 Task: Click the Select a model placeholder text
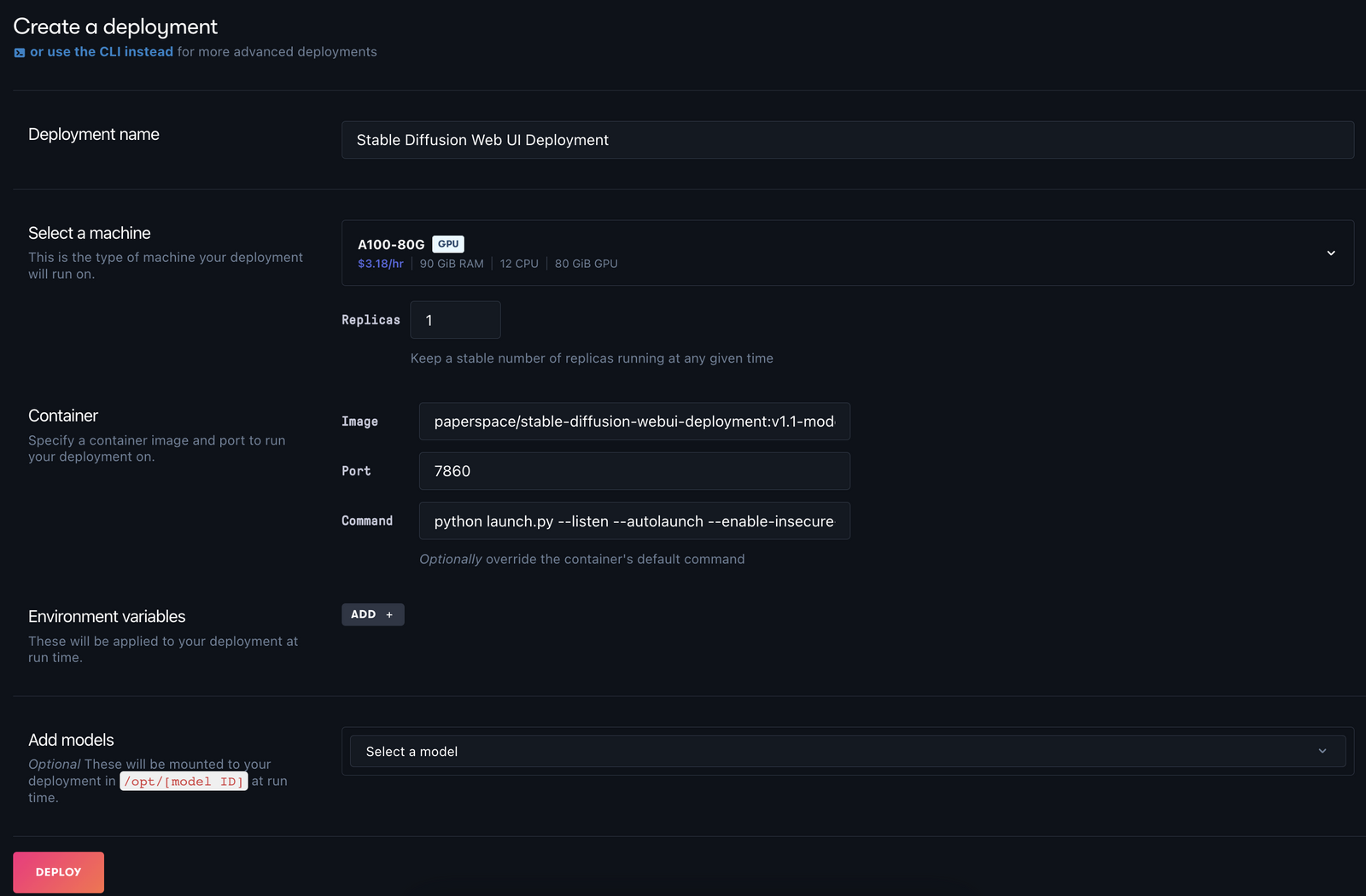(411, 751)
